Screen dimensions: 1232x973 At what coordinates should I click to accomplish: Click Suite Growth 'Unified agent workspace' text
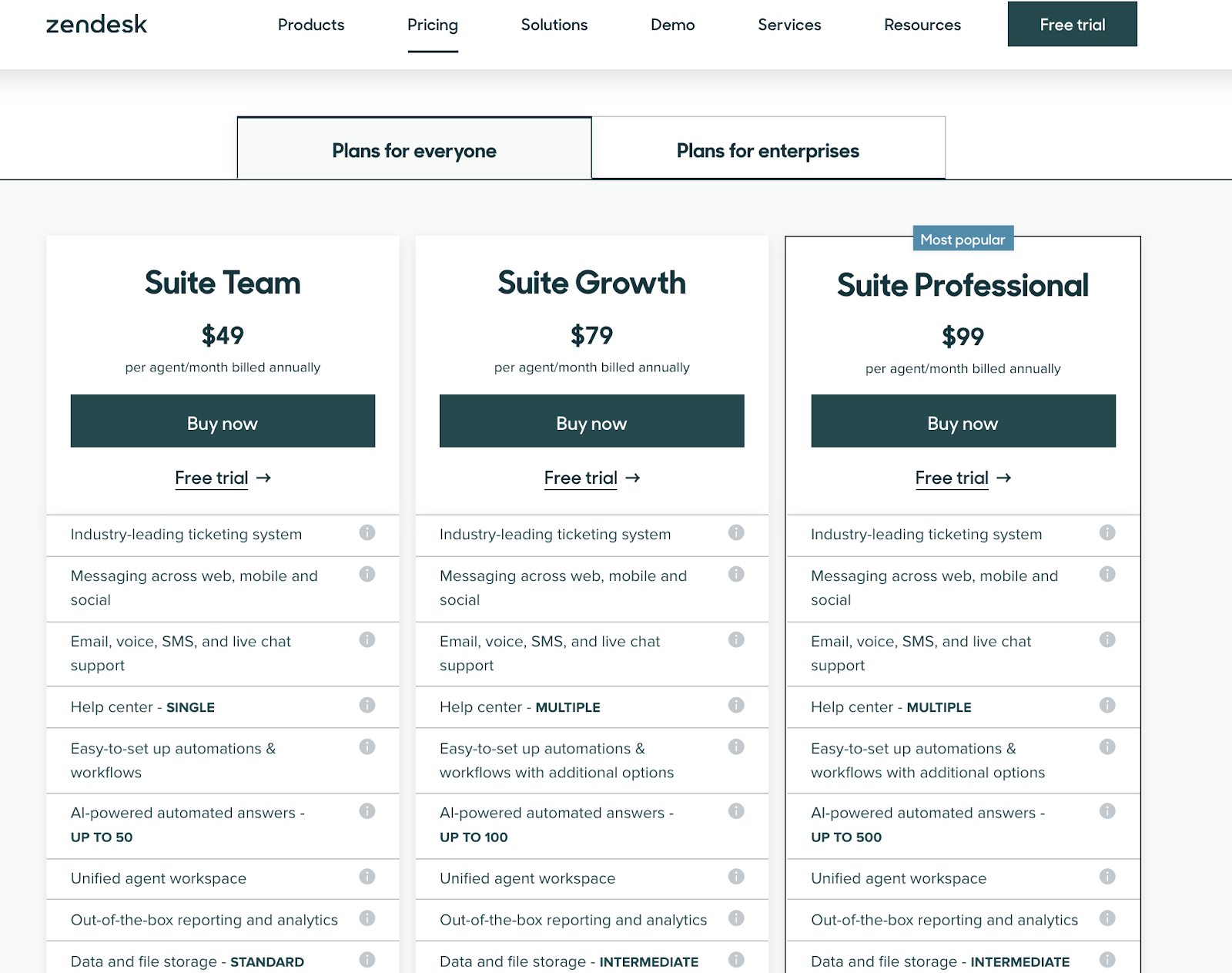click(x=527, y=878)
